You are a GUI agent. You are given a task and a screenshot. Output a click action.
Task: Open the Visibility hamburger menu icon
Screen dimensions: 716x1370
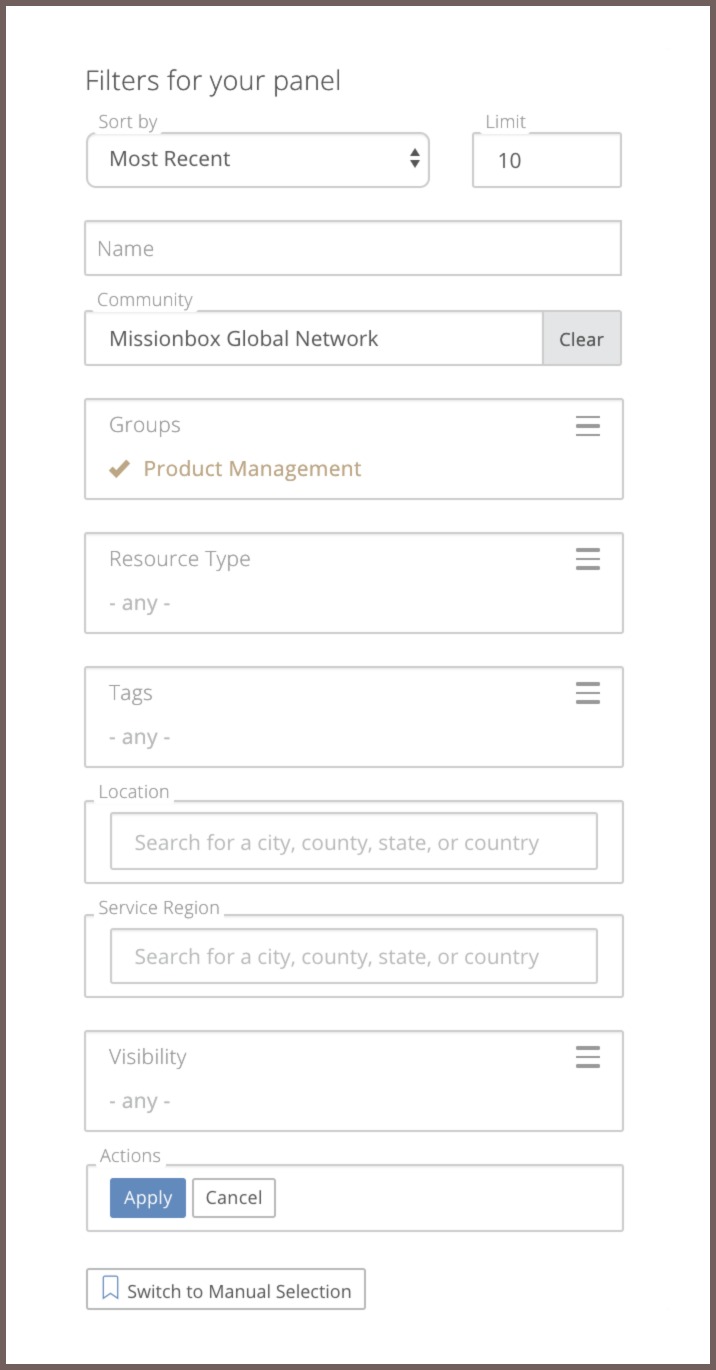click(x=588, y=1058)
